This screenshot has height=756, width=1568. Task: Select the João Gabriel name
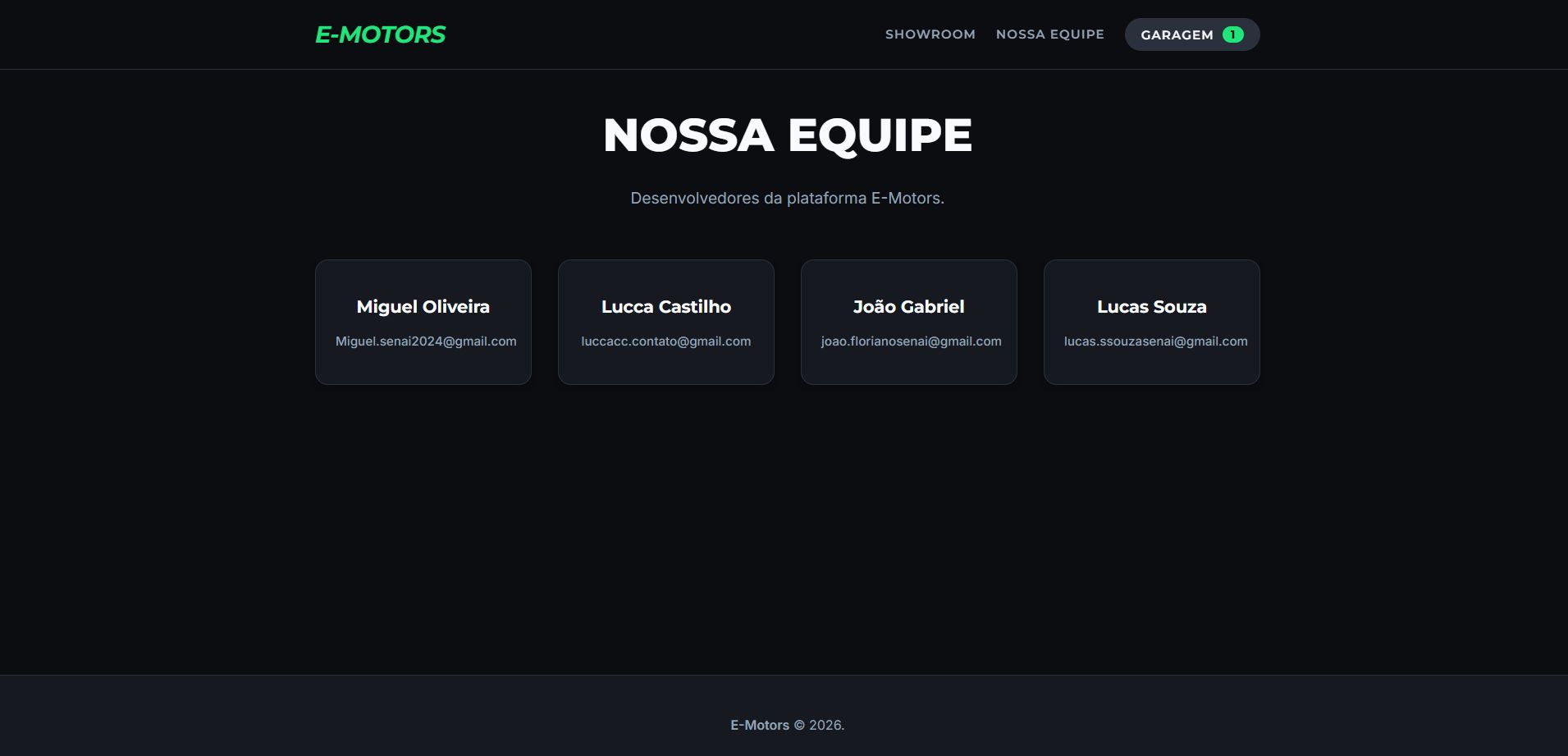pyautogui.click(x=908, y=307)
